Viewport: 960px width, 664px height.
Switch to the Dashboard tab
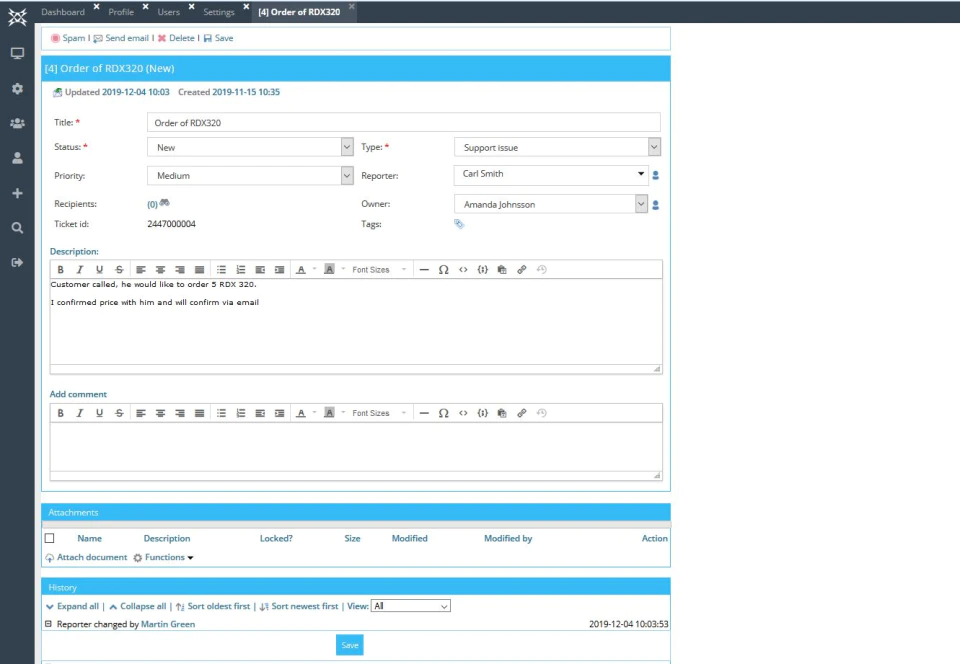point(63,12)
